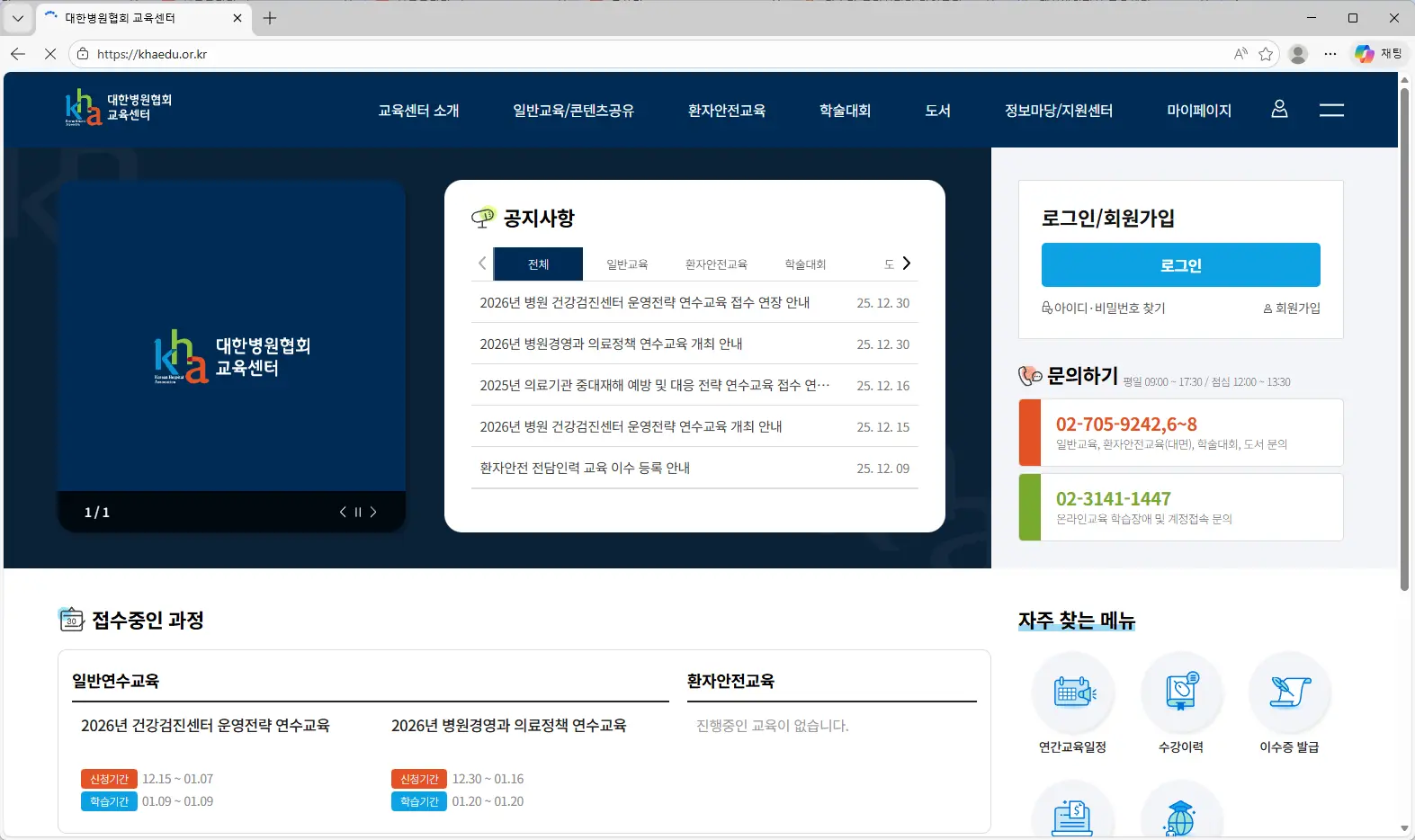
Task: Pause the banner slideshow
Action: (x=358, y=512)
